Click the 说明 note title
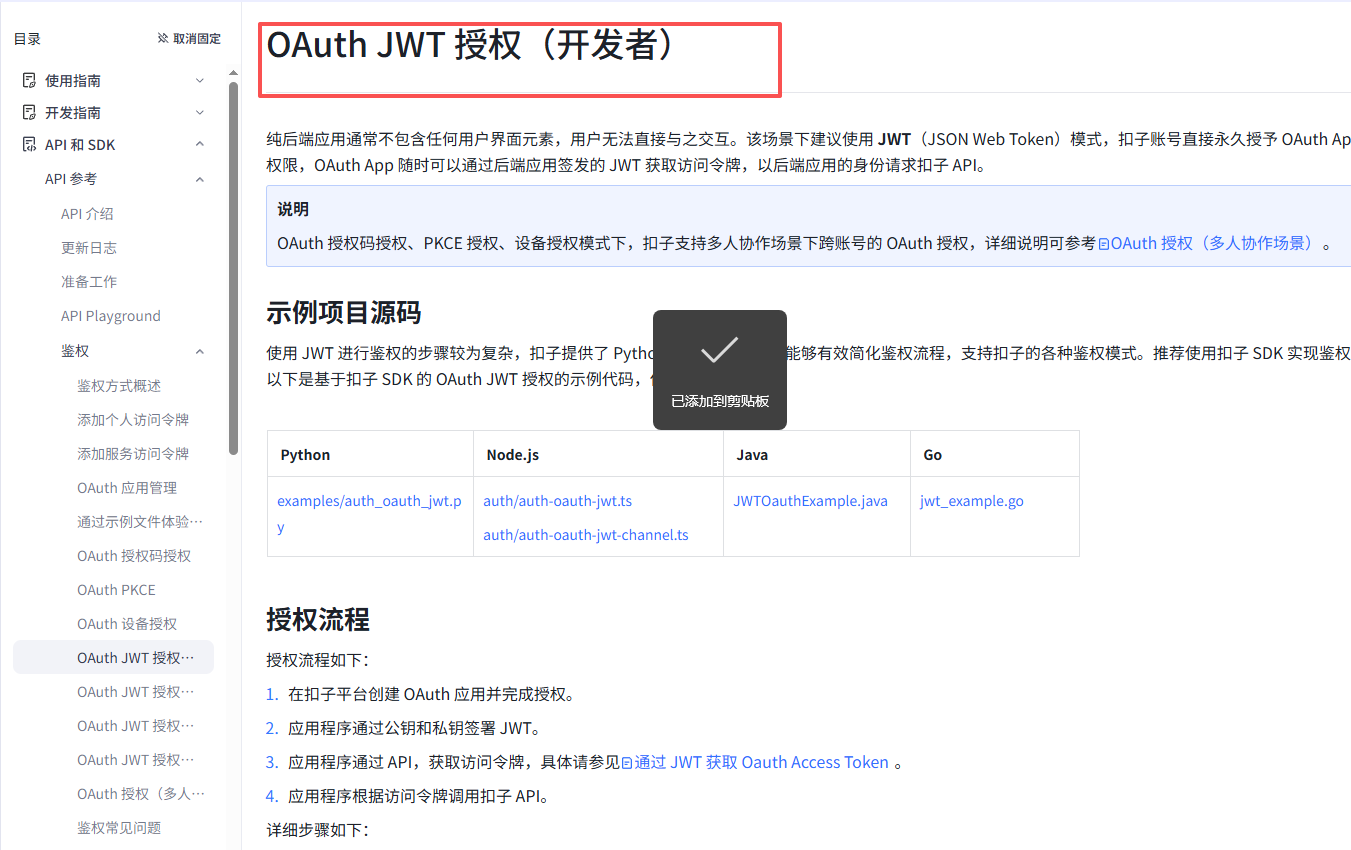Screen dimensions: 1351x850 click(x=293, y=209)
